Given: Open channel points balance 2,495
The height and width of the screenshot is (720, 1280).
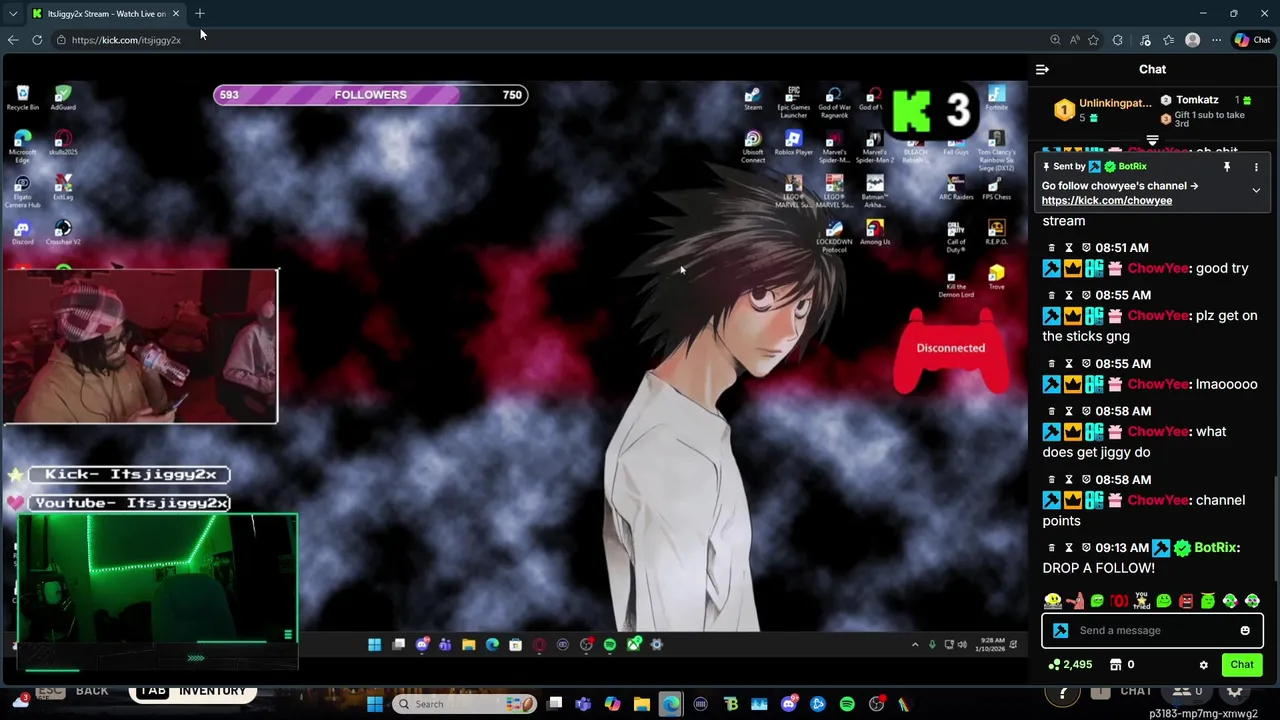Looking at the screenshot, I should (x=1070, y=665).
